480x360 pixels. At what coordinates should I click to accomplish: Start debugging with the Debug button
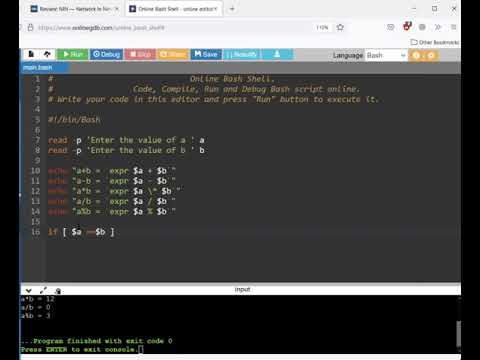[x=106, y=54]
